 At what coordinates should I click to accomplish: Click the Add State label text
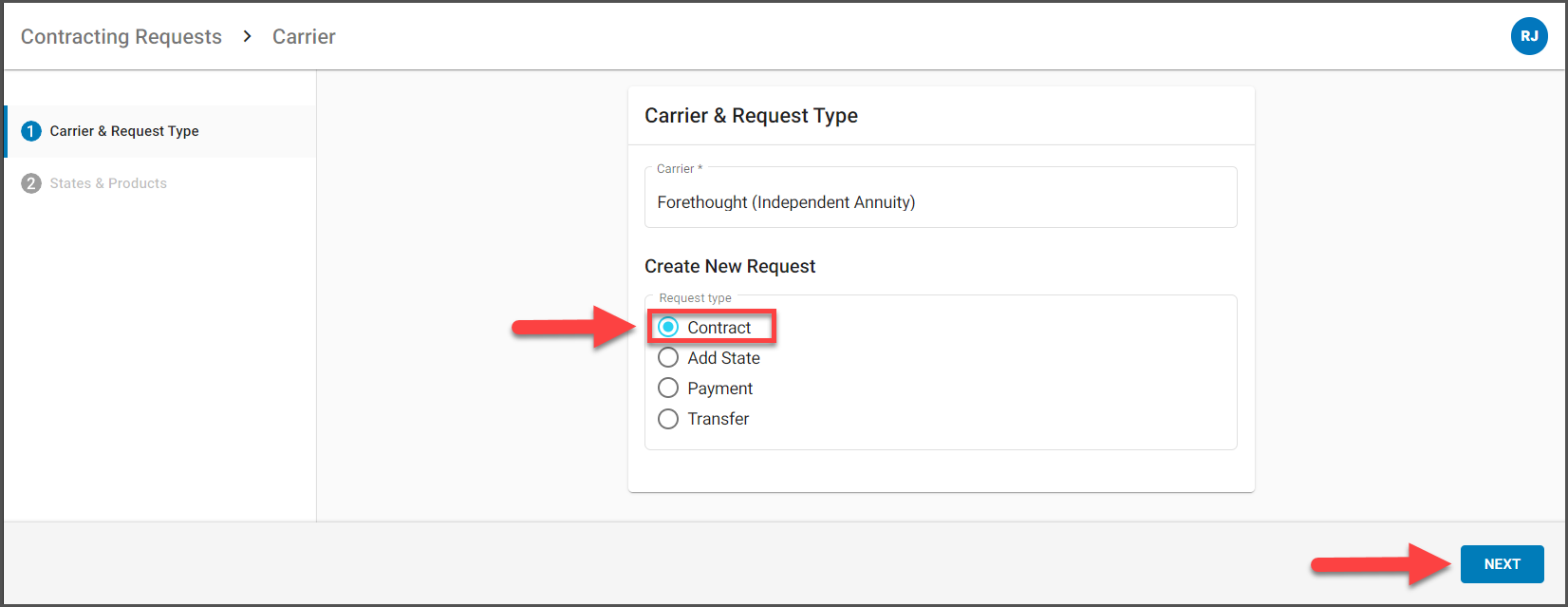724,358
